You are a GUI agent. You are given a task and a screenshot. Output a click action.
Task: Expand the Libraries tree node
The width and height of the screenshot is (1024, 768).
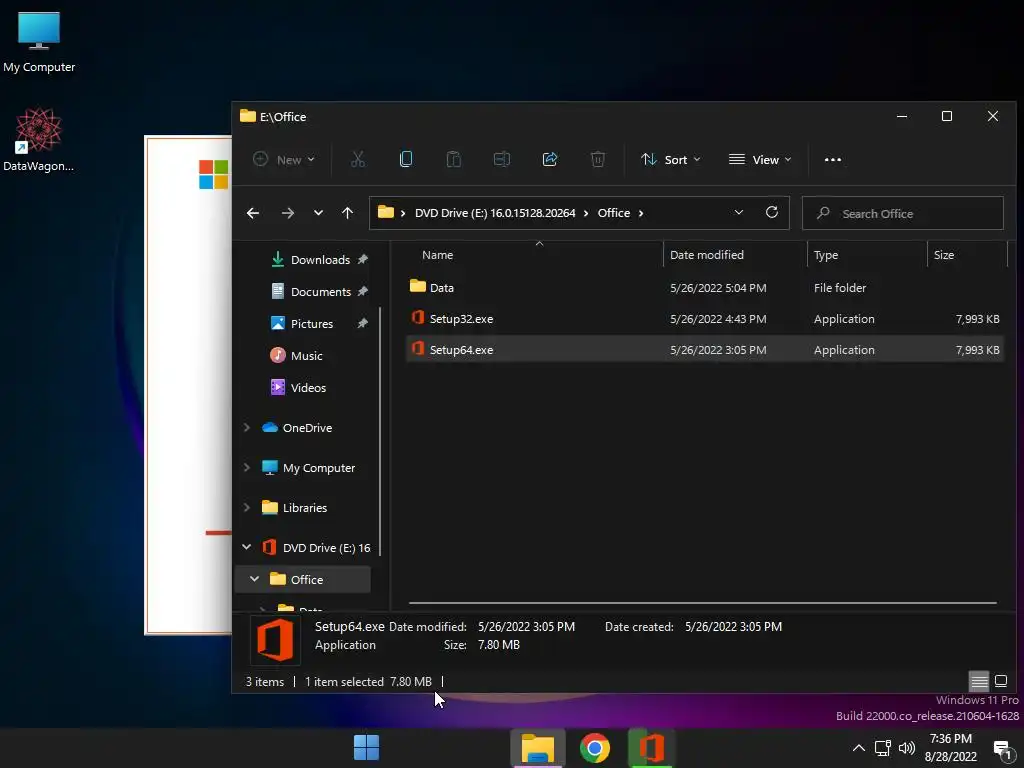pos(247,507)
